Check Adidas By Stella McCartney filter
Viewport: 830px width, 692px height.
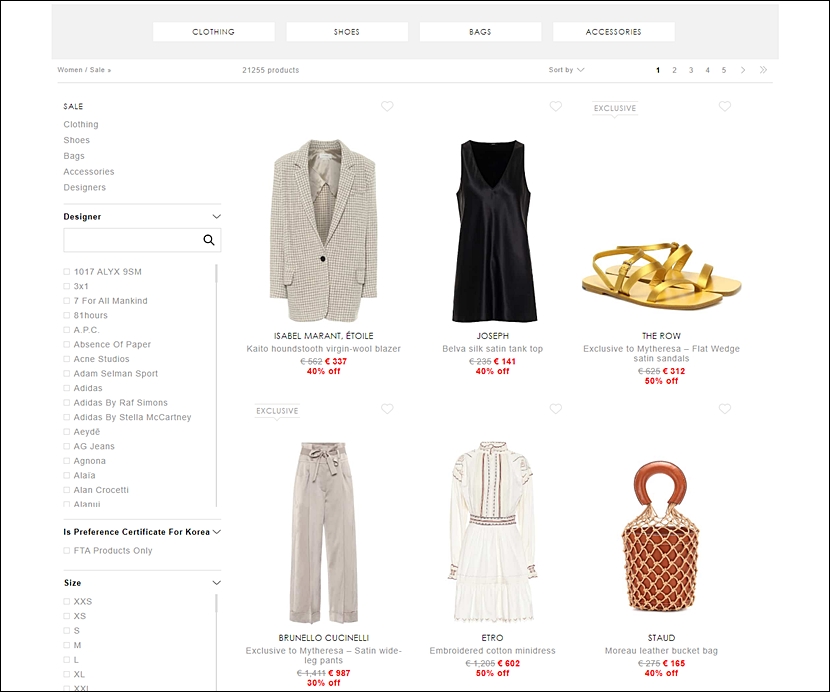pos(67,417)
